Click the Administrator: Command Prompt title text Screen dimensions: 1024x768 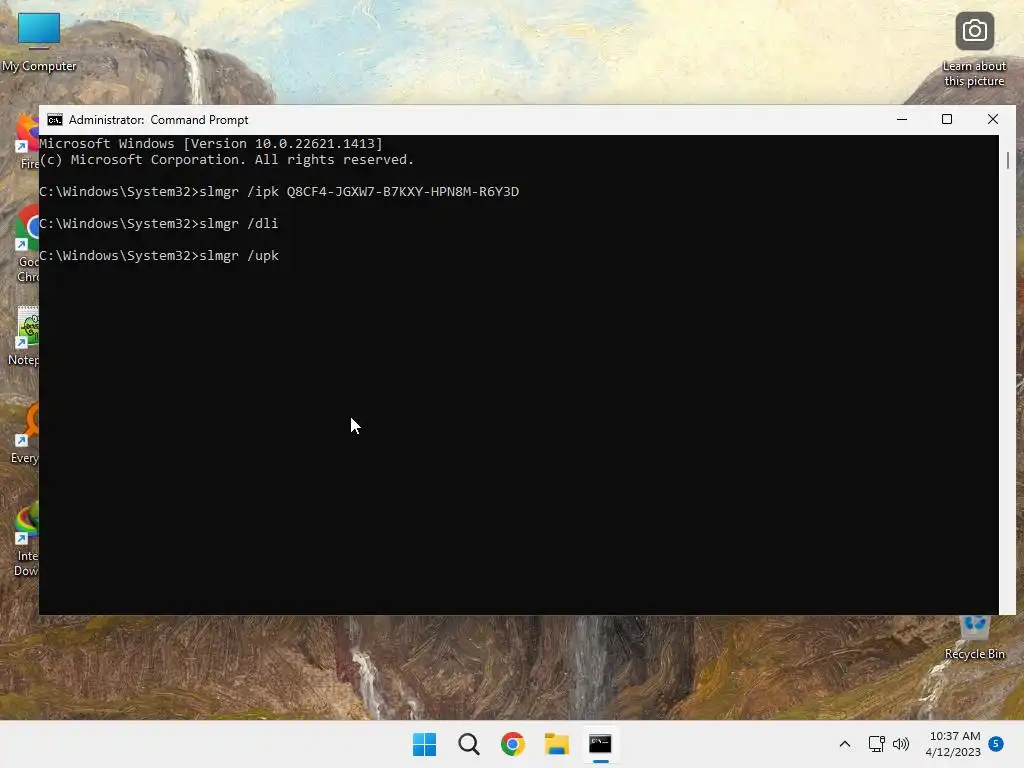coord(159,120)
